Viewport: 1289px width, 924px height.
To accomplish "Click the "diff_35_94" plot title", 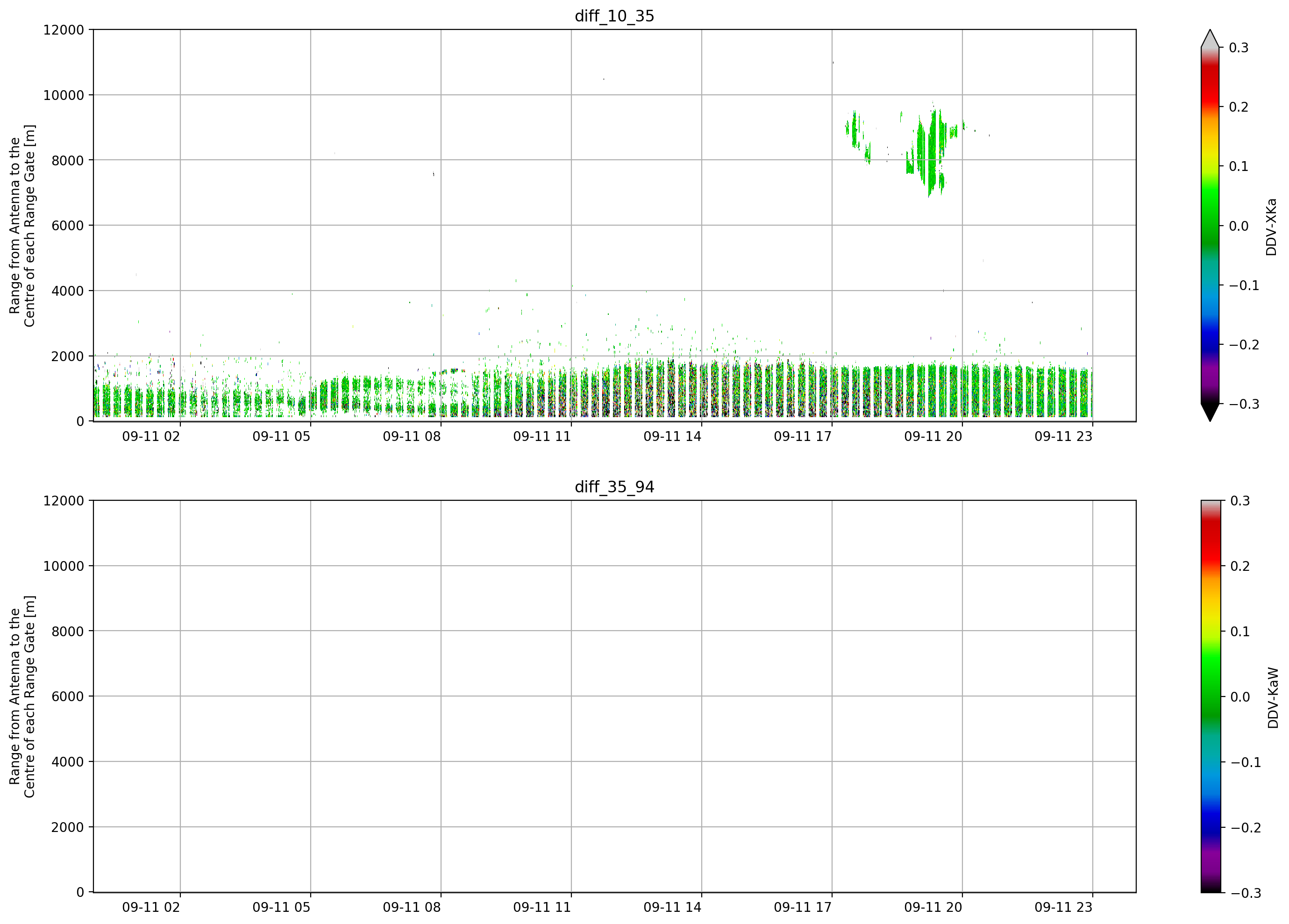I will [x=614, y=487].
